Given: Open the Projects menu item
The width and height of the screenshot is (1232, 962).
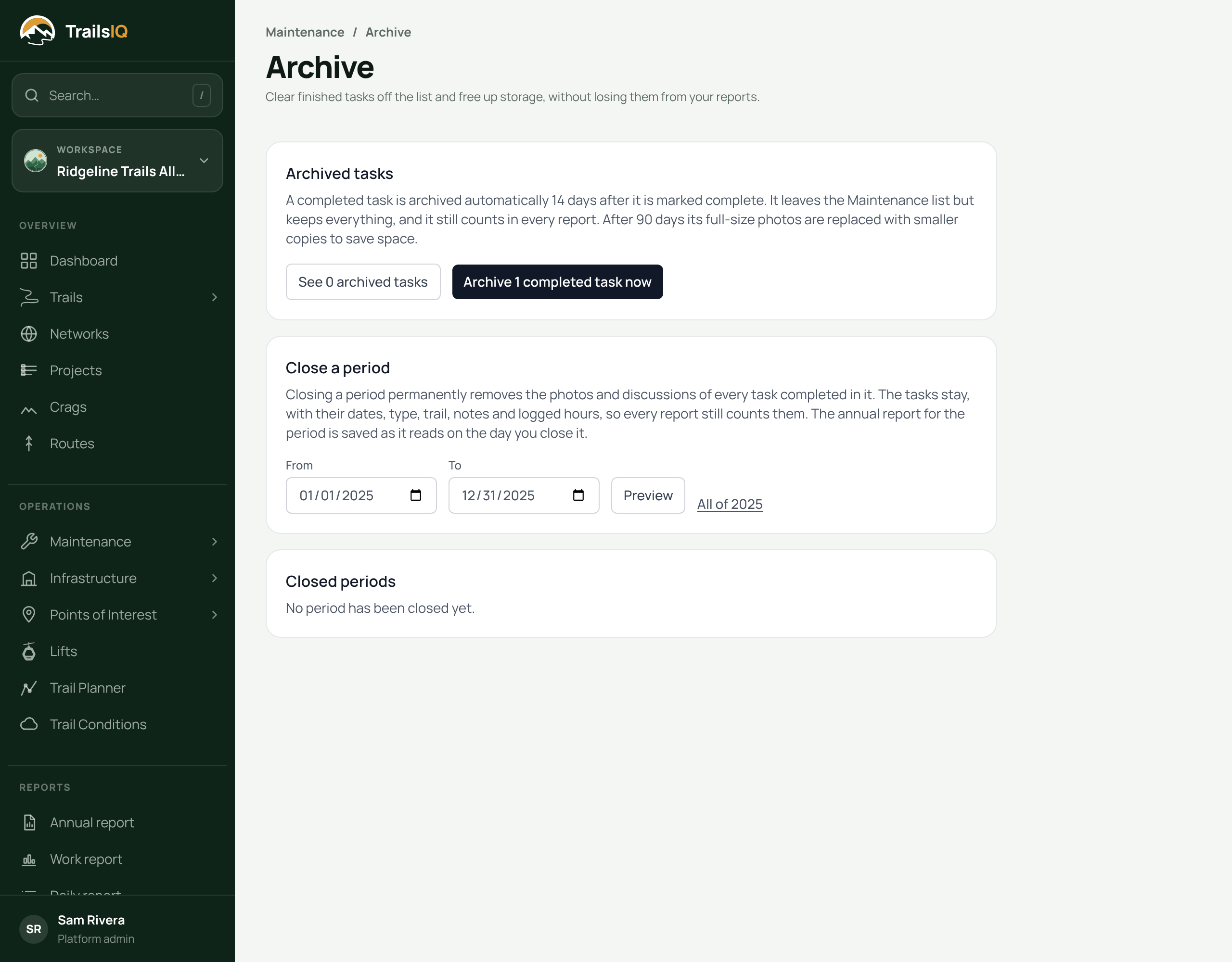Looking at the screenshot, I should (117, 370).
